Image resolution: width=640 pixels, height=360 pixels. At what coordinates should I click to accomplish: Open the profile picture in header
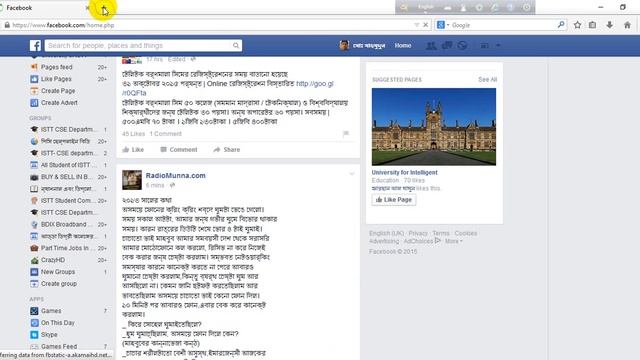(x=344, y=45)
